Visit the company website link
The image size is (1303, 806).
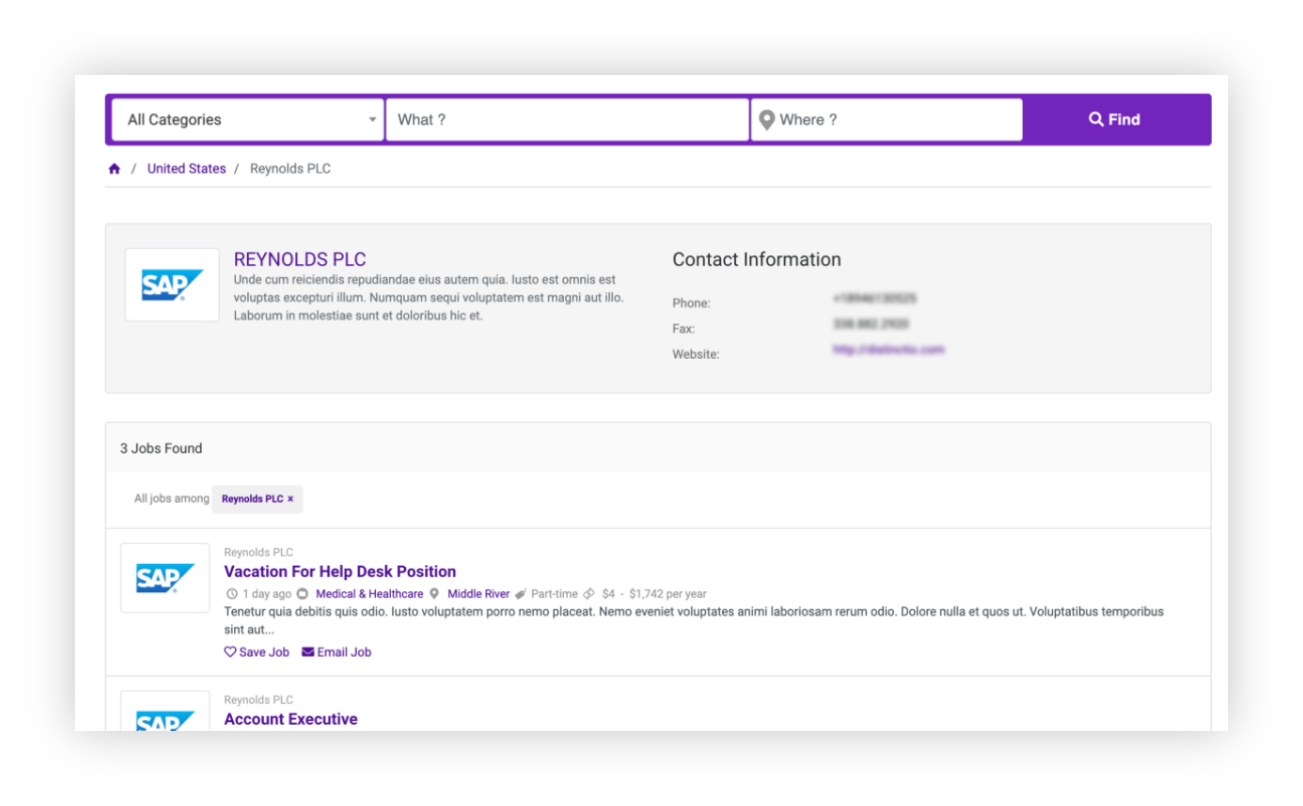[888, 350]
